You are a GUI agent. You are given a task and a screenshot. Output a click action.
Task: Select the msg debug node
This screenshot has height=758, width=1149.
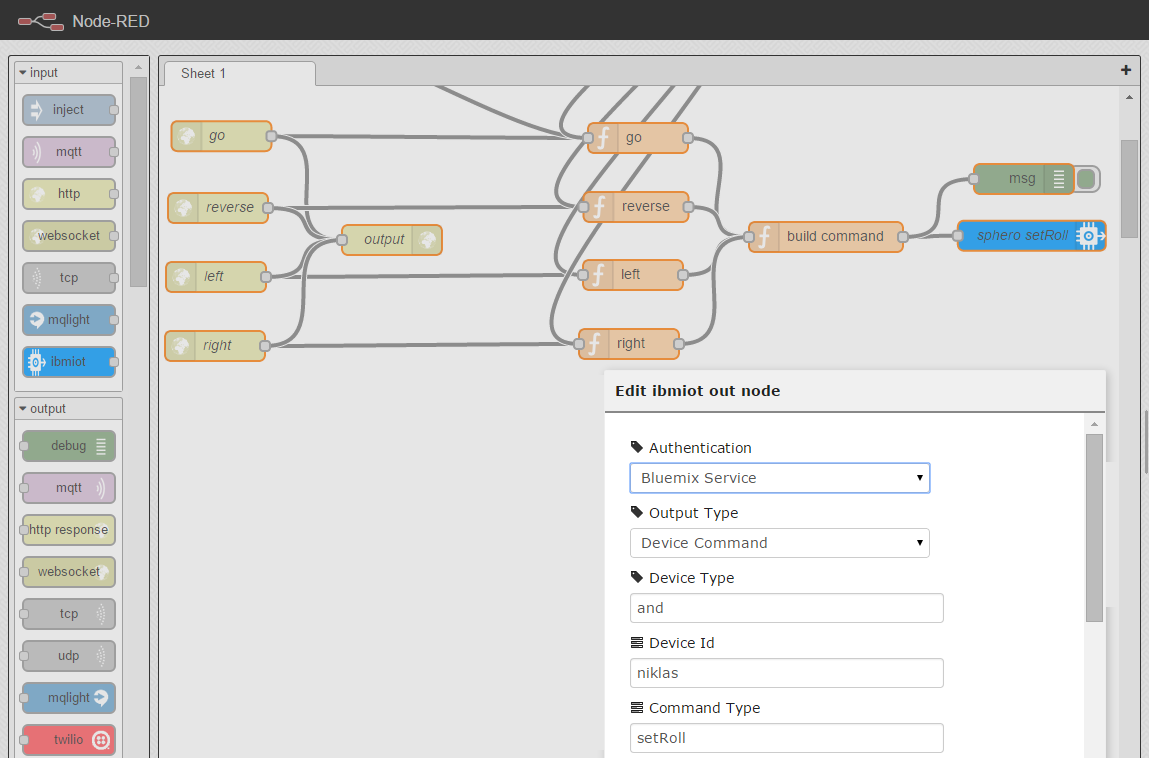[1024, 179]
